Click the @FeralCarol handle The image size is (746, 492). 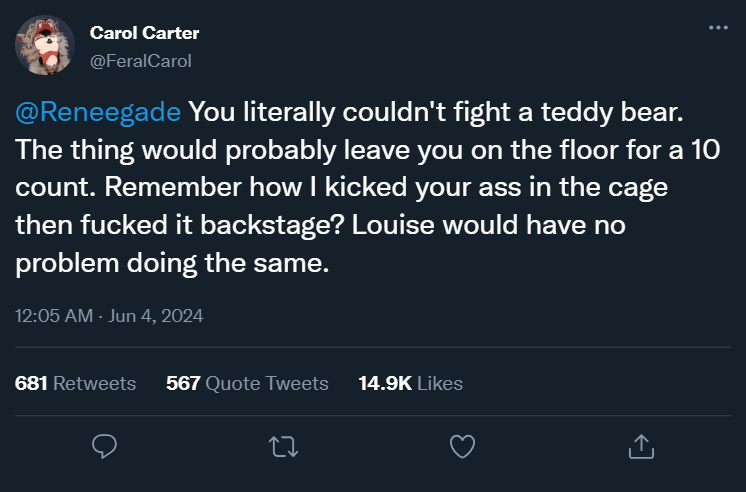140,61
